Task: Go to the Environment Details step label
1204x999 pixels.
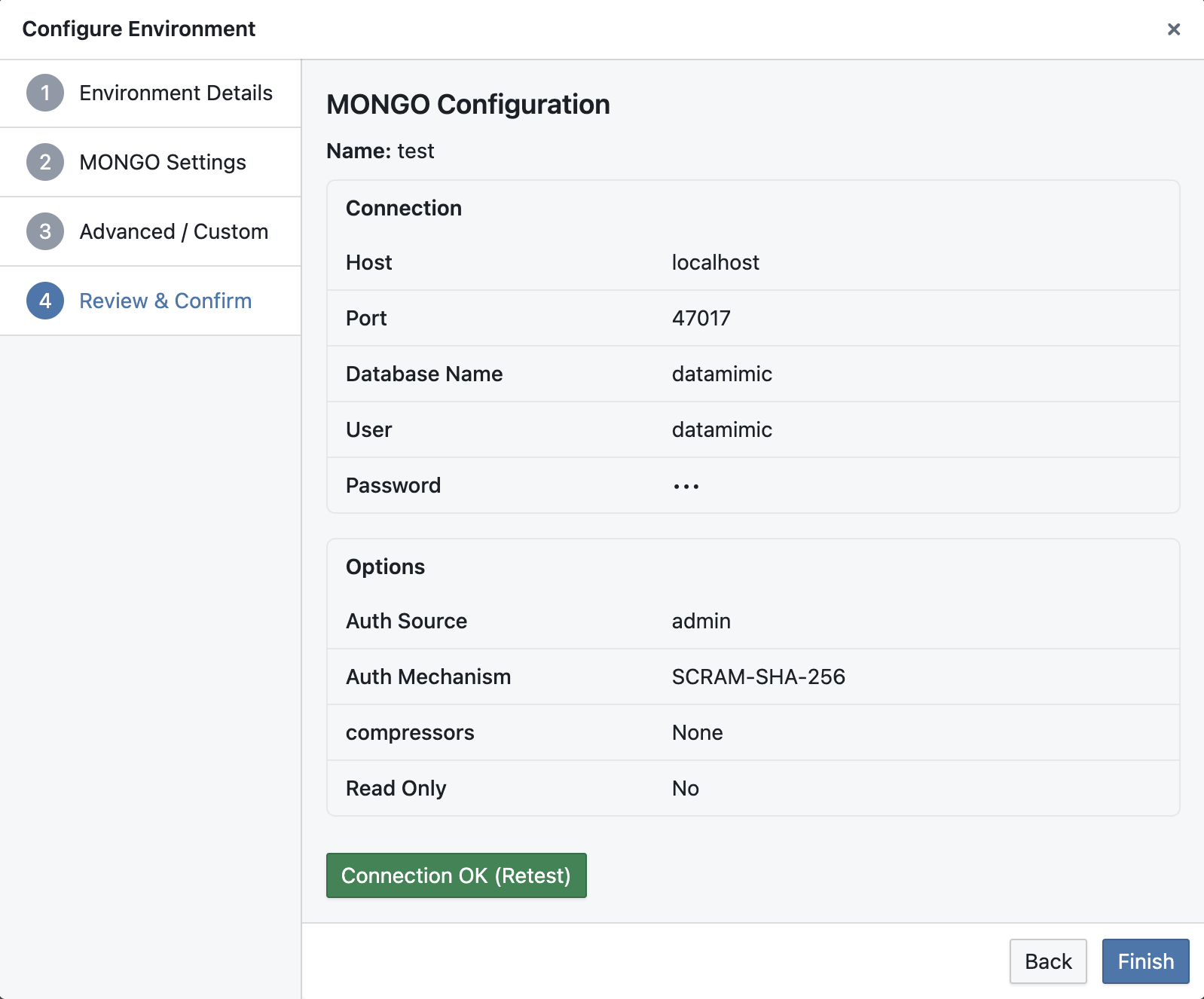Action: pos(176,93)
